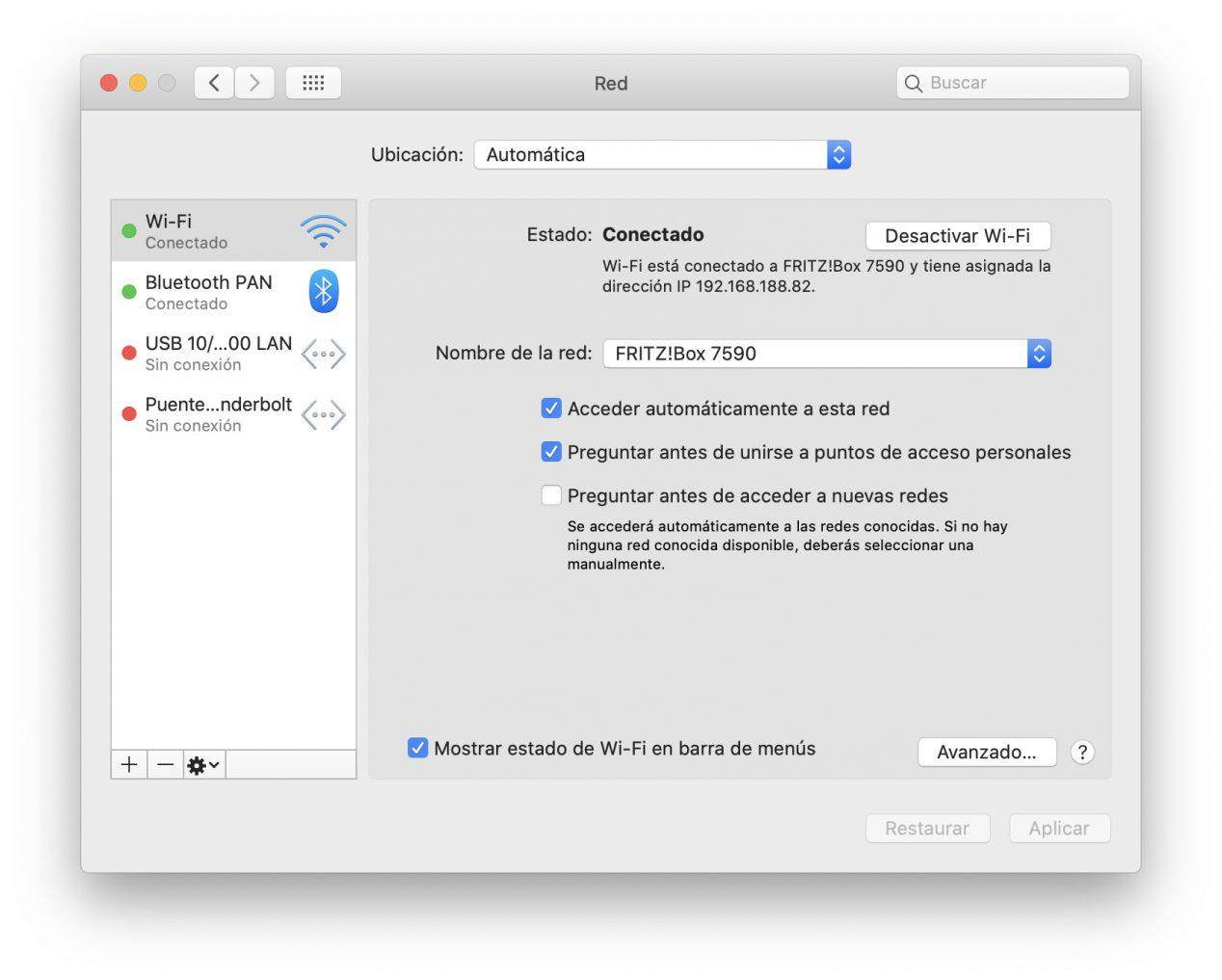Toggle Mostrar estado de Wi-Fi en barra de menús

[417, 748]
